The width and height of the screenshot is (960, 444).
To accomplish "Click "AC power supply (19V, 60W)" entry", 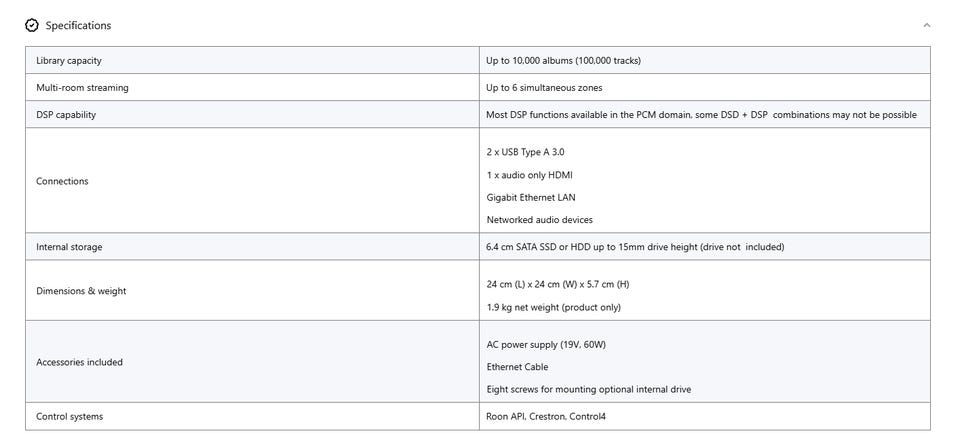I will (546, 345).
